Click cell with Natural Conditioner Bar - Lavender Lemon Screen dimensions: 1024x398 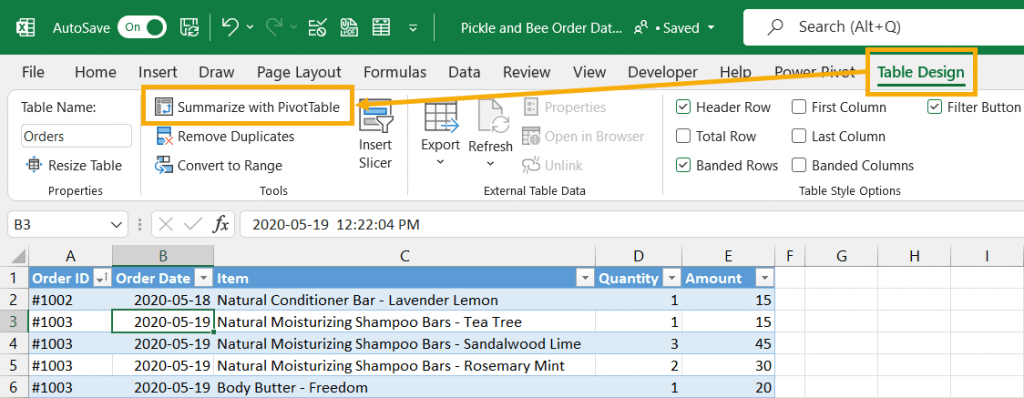405,301
